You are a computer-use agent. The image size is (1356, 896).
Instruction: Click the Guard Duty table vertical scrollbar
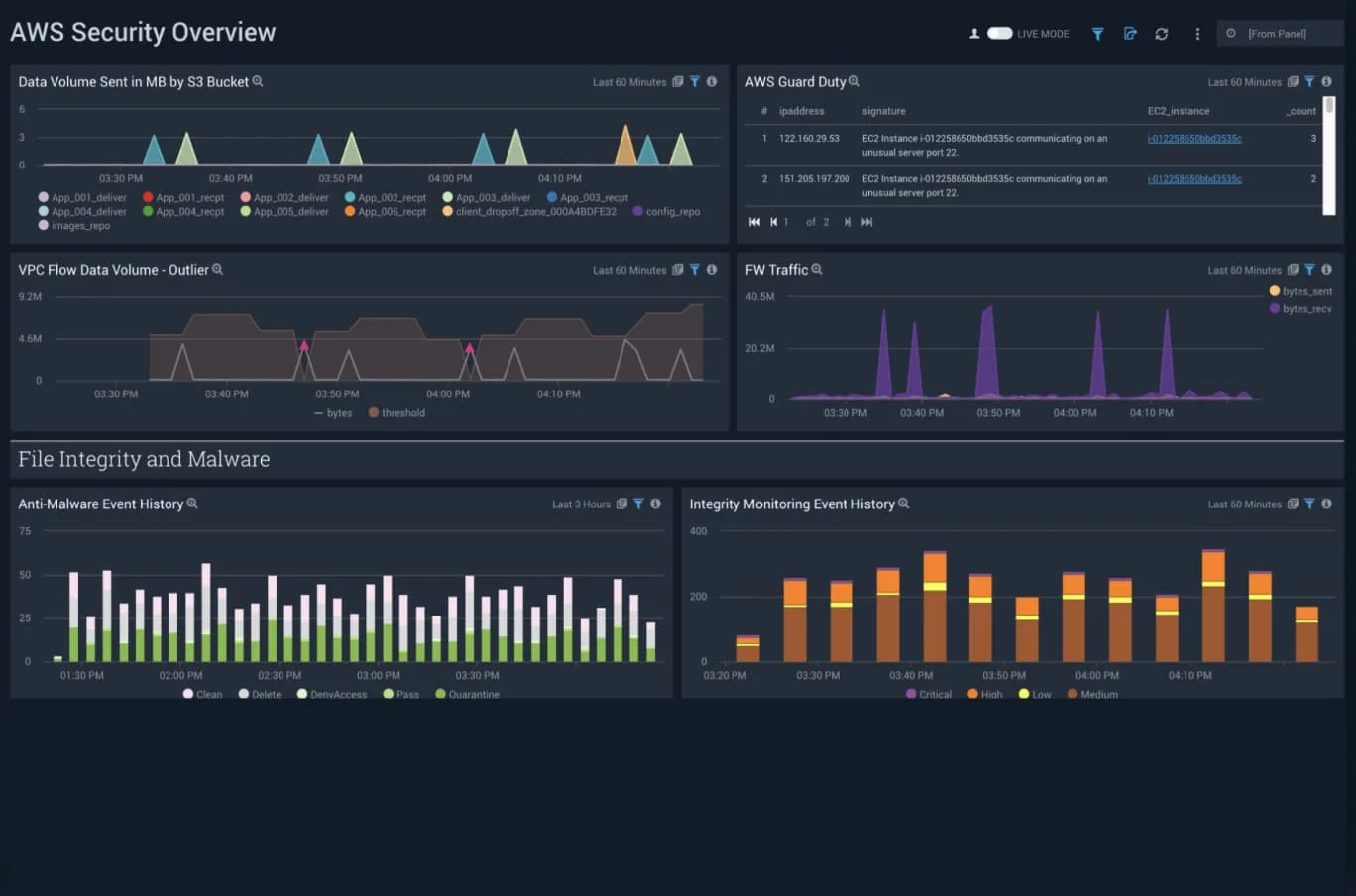coord(1329,154)
